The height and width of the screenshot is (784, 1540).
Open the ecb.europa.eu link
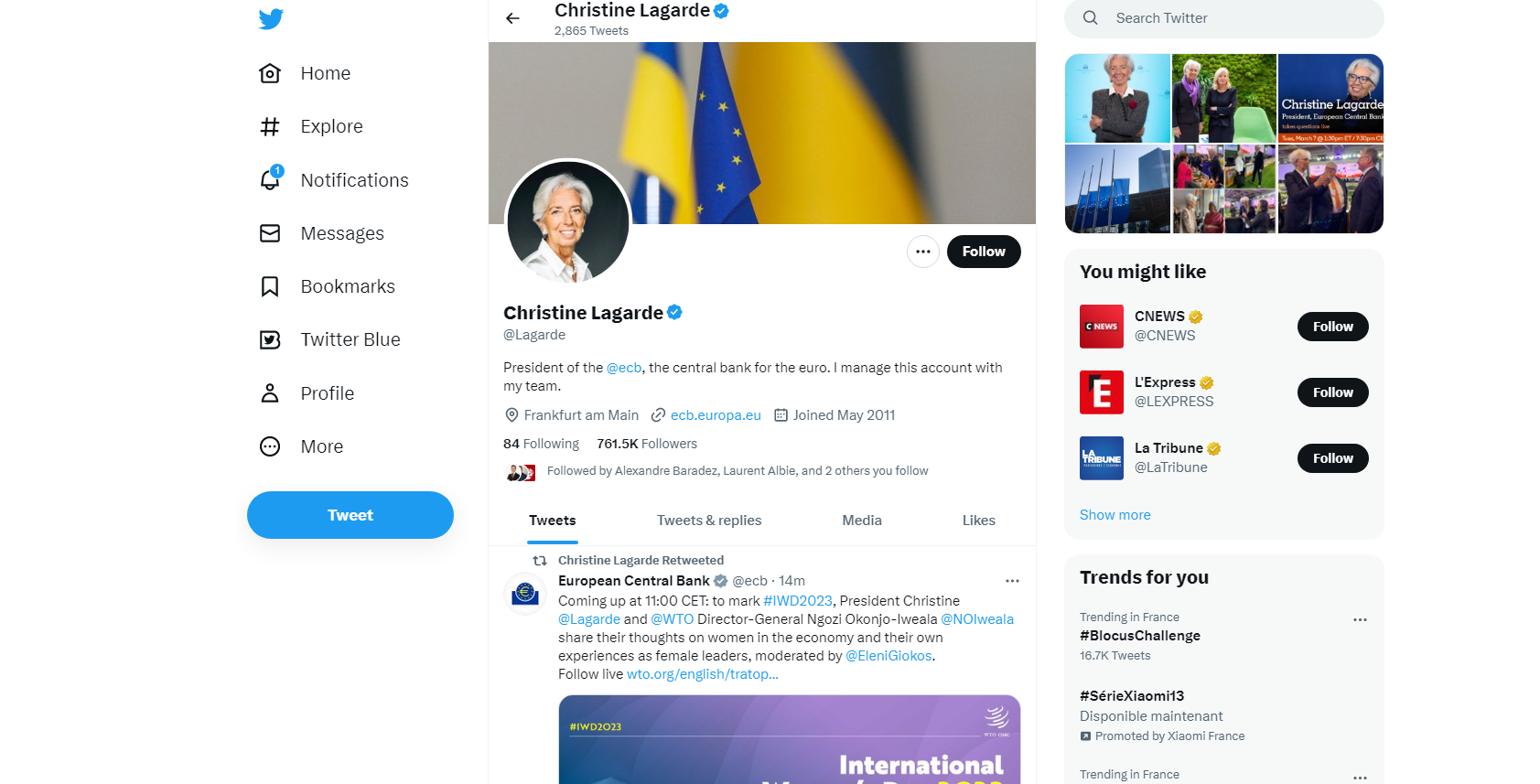click(x=716, y=415)
